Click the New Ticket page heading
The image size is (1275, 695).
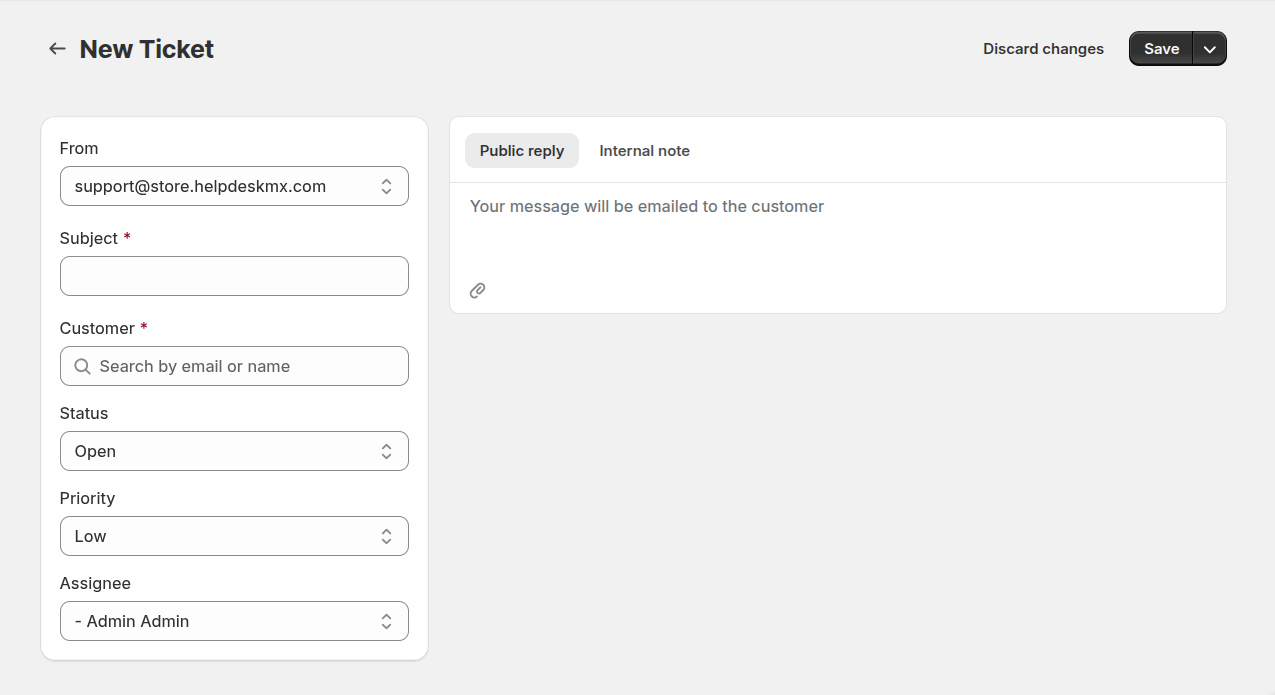click(x=147, y=49)
